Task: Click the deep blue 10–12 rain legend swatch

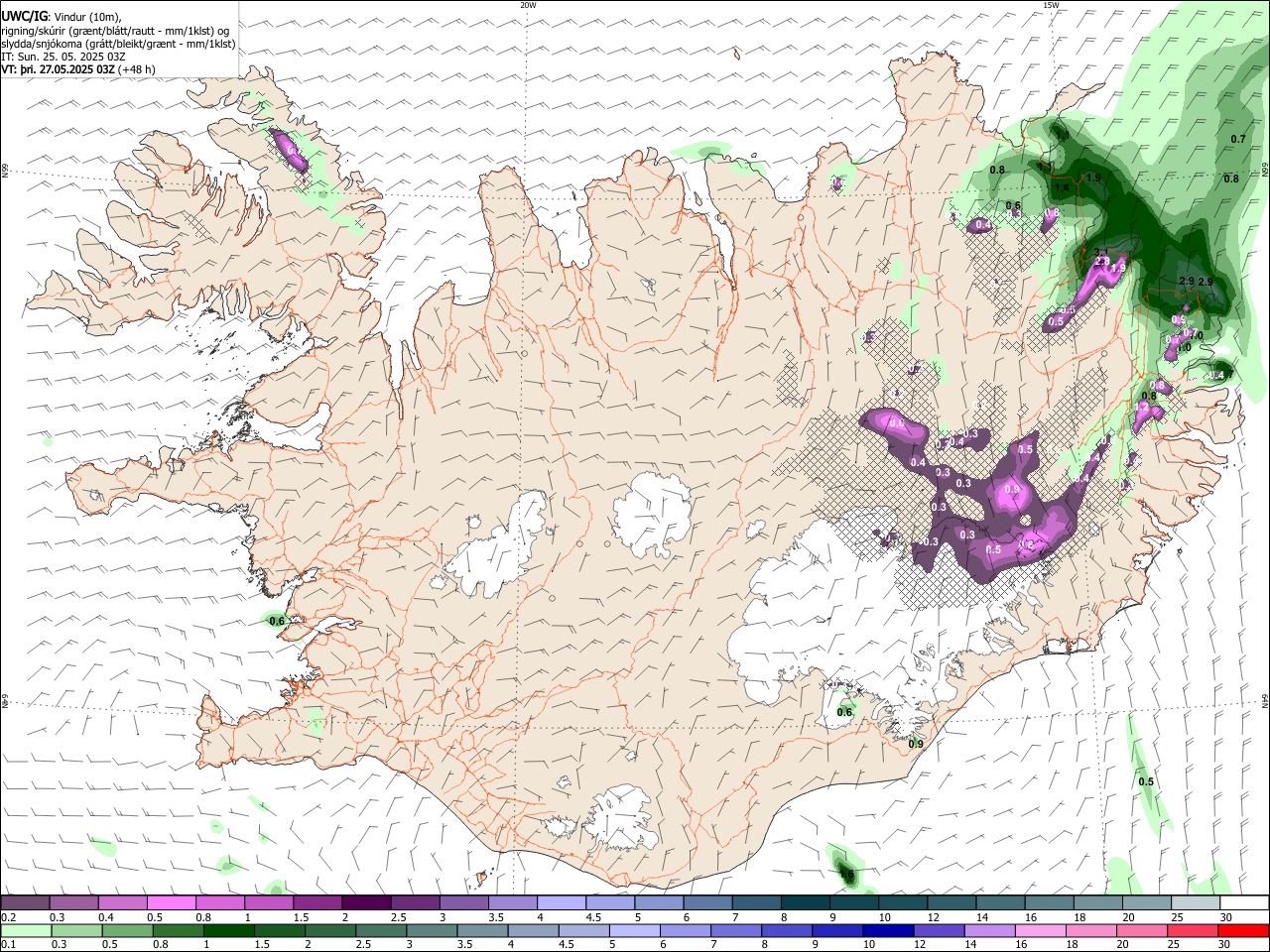Action: tap(888, 931)
